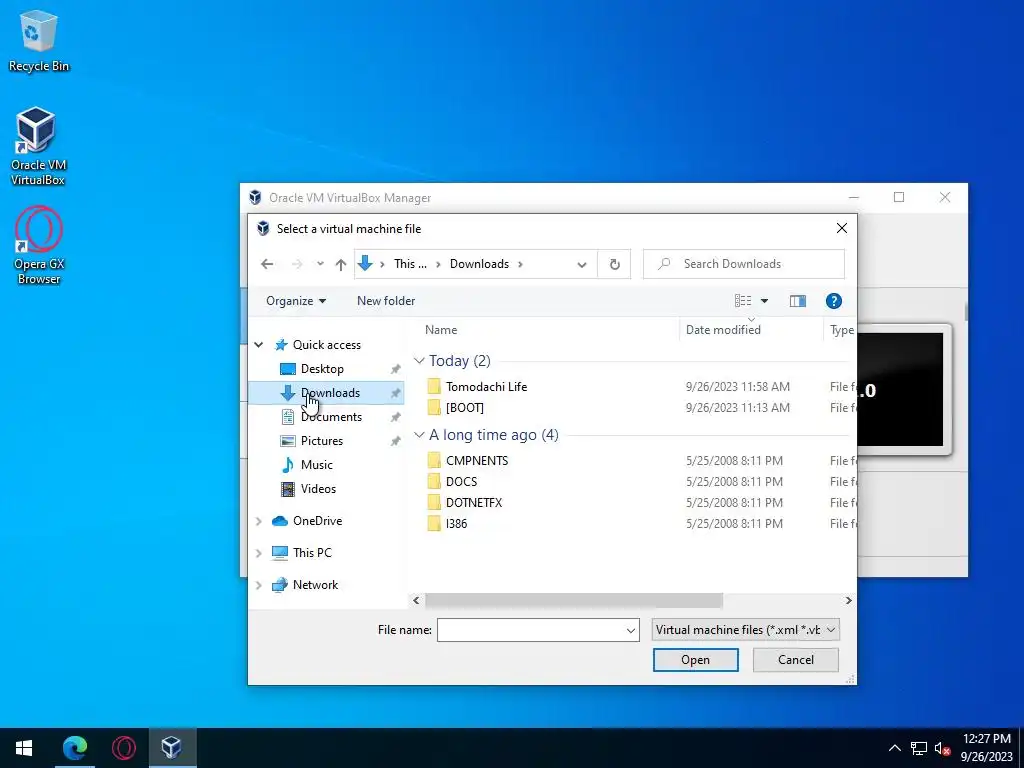Click the right scroll arrow of file list
Screen dimensions: 1024x768
[x=848, y=600]
